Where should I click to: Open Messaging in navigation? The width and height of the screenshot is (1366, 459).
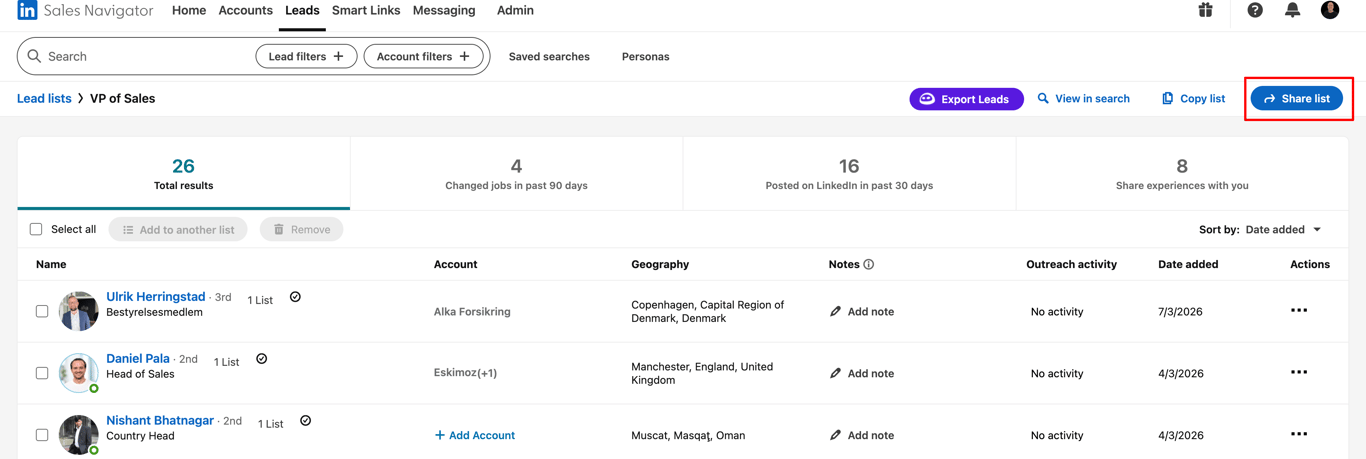(x=444, y=10)
